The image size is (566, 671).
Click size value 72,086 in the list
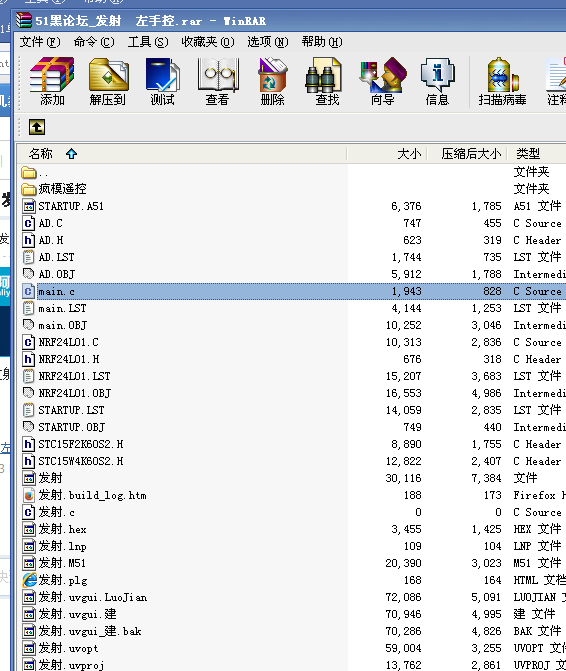pyautogui.click(x=403, y=597)
